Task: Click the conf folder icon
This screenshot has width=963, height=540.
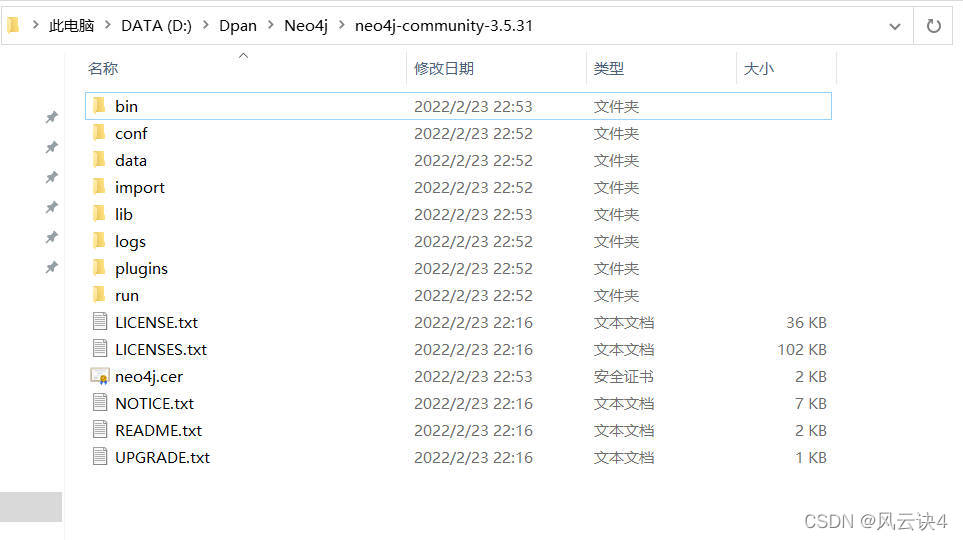Action: (99, 133)
